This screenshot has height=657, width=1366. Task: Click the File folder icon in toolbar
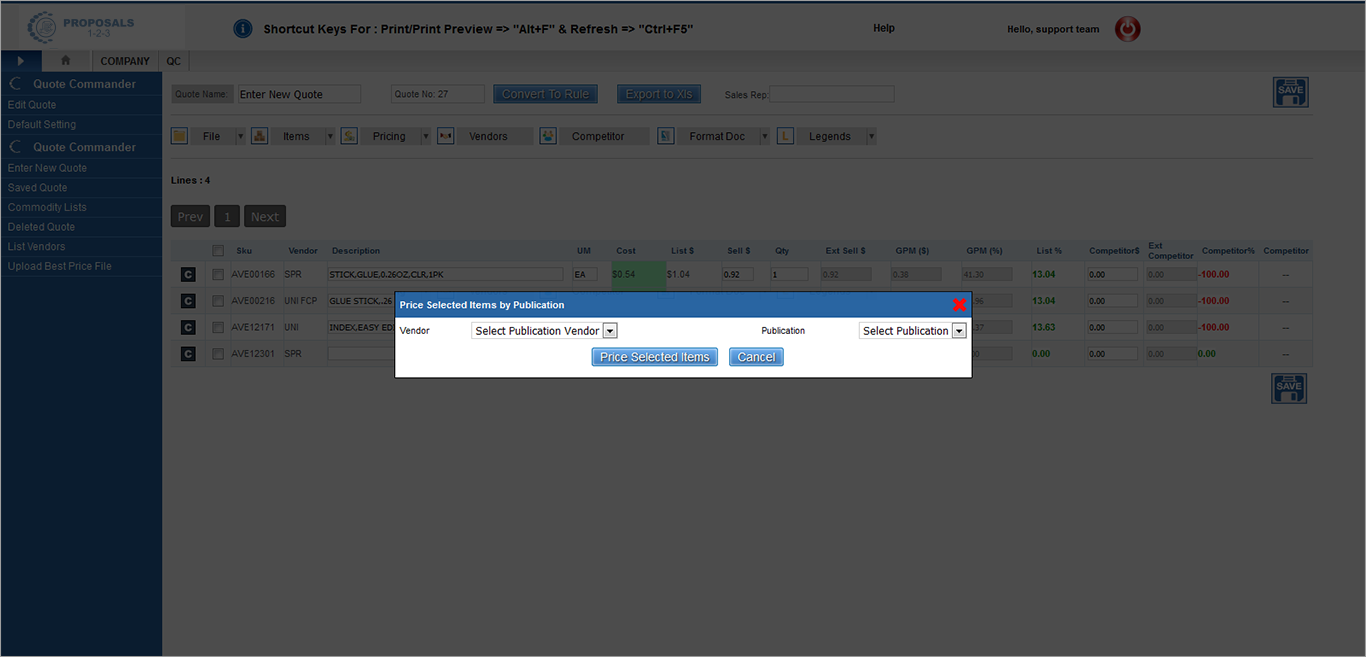point(180,136)
